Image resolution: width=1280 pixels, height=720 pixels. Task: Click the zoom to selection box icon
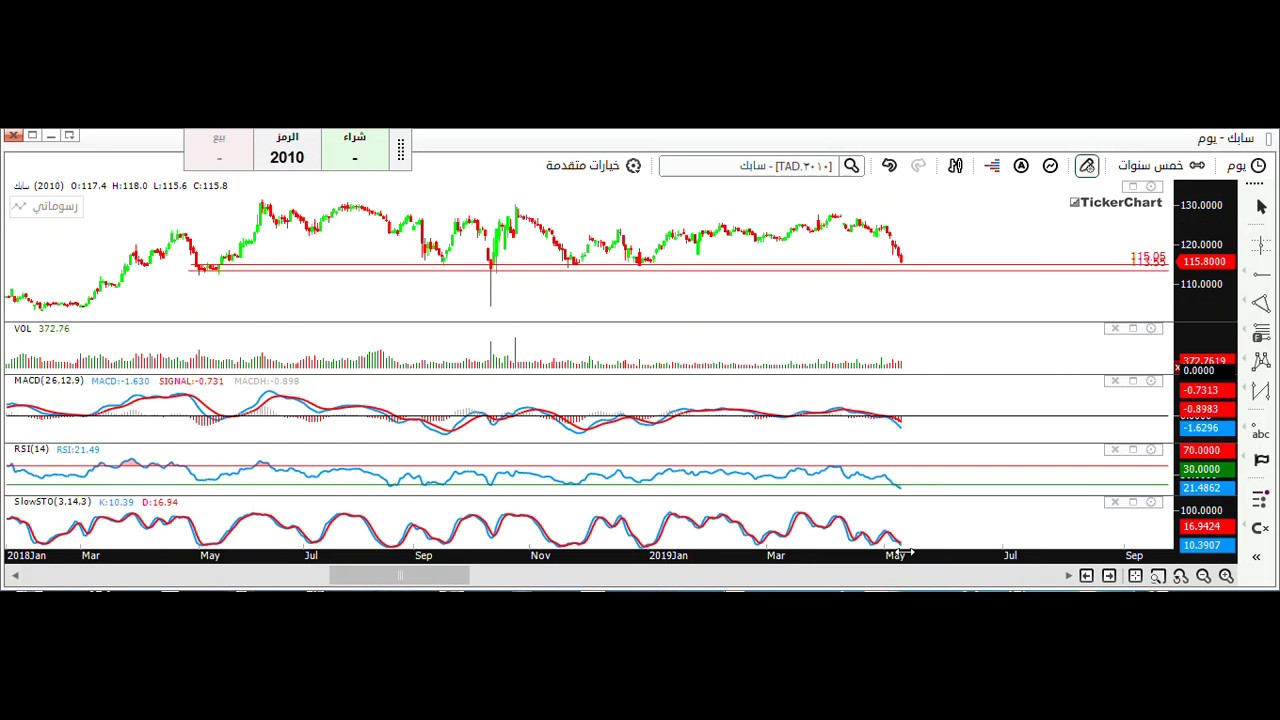click(x=1157, y=576)
